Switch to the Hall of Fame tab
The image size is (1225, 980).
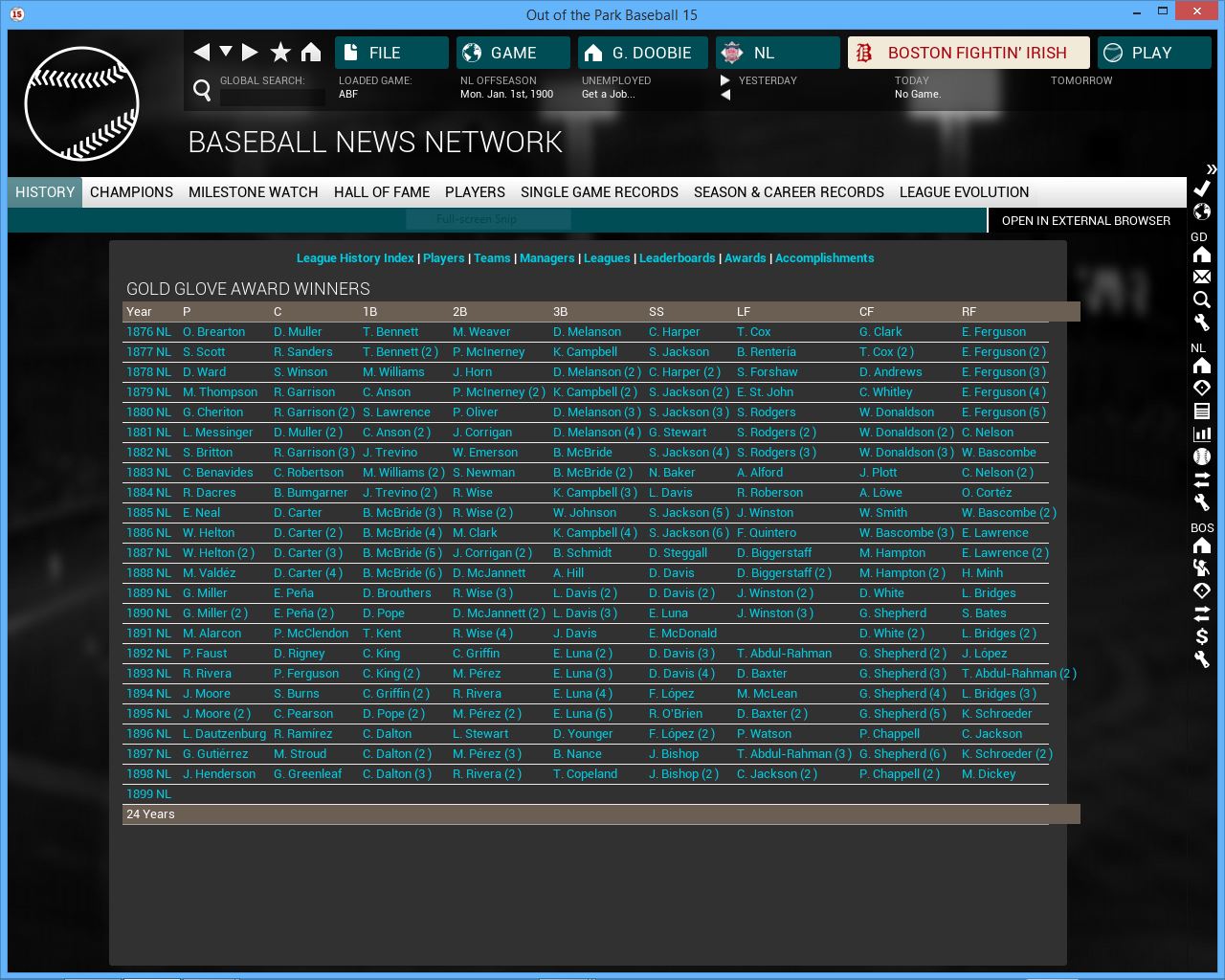pos(382,192)
